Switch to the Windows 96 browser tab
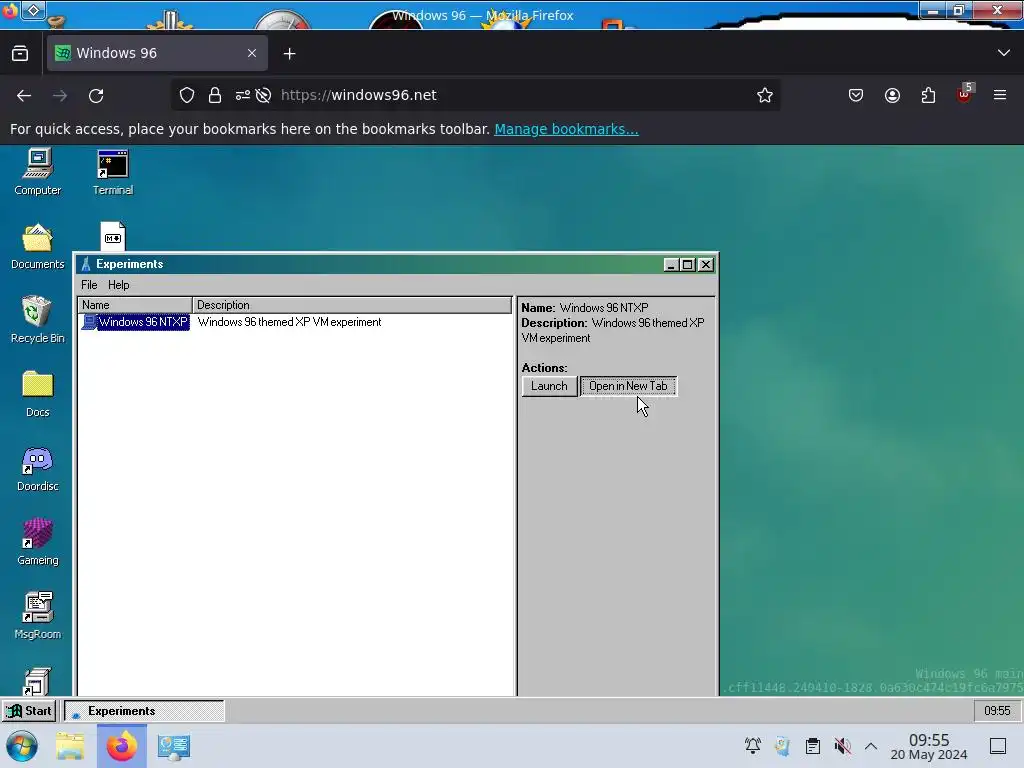1024x768 pixels. (157, 53)
